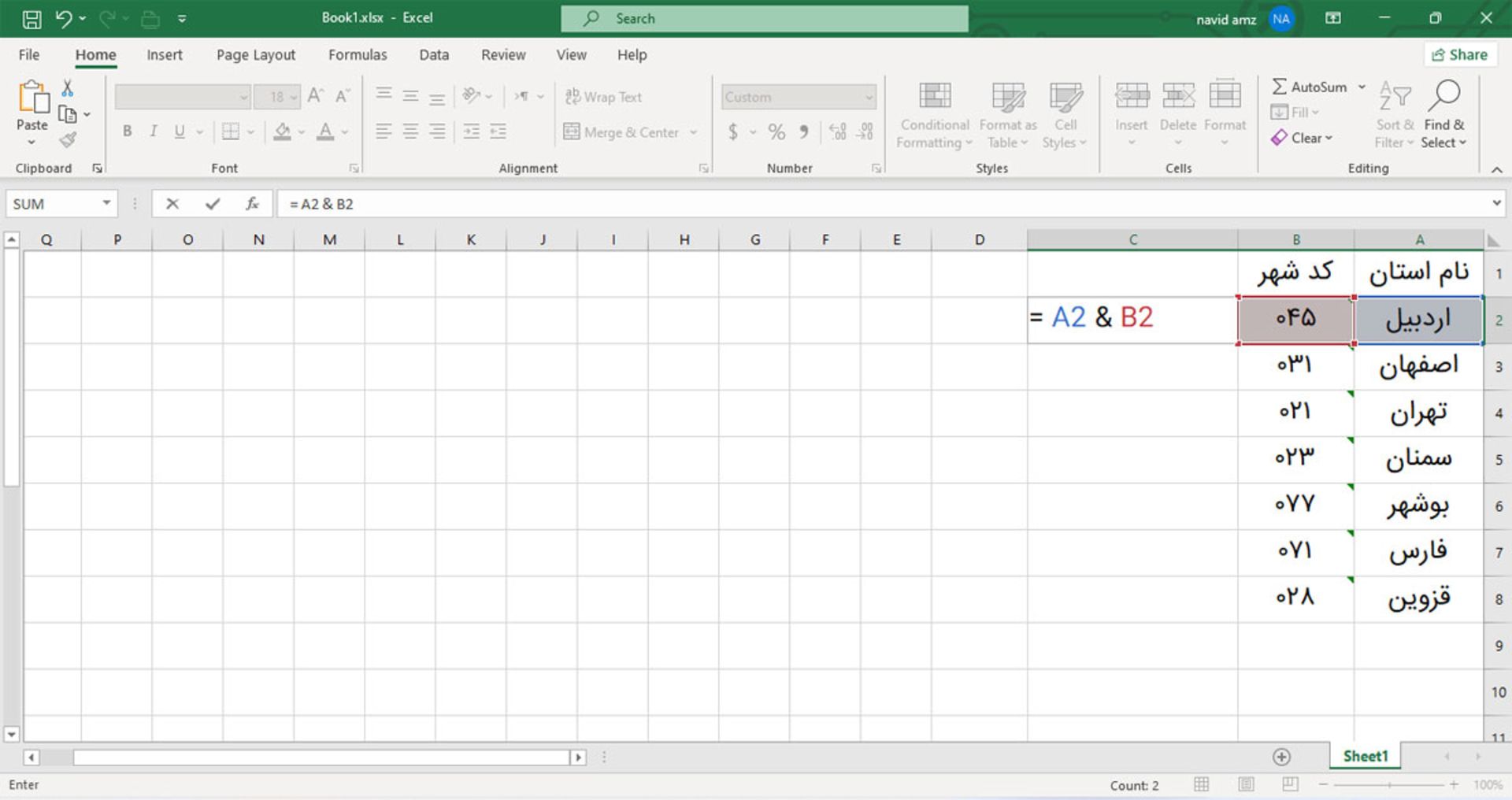Click the Undo arrow icon

pyautogui.click(x=64, y=19)
